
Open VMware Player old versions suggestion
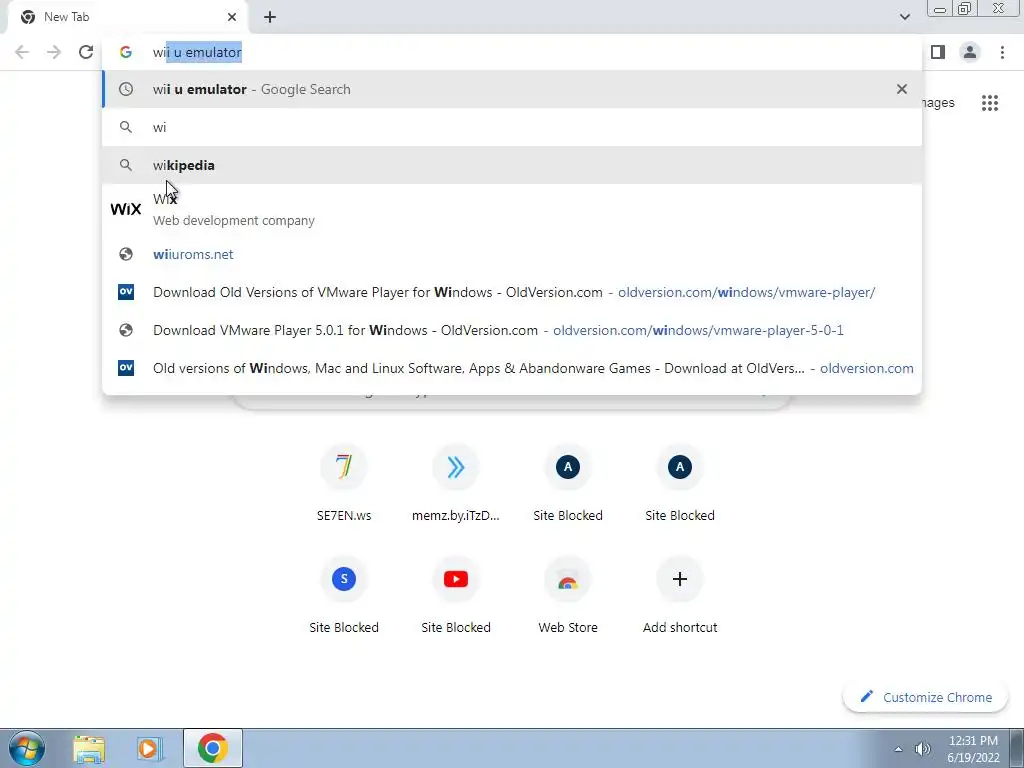(x=512, y=292)
